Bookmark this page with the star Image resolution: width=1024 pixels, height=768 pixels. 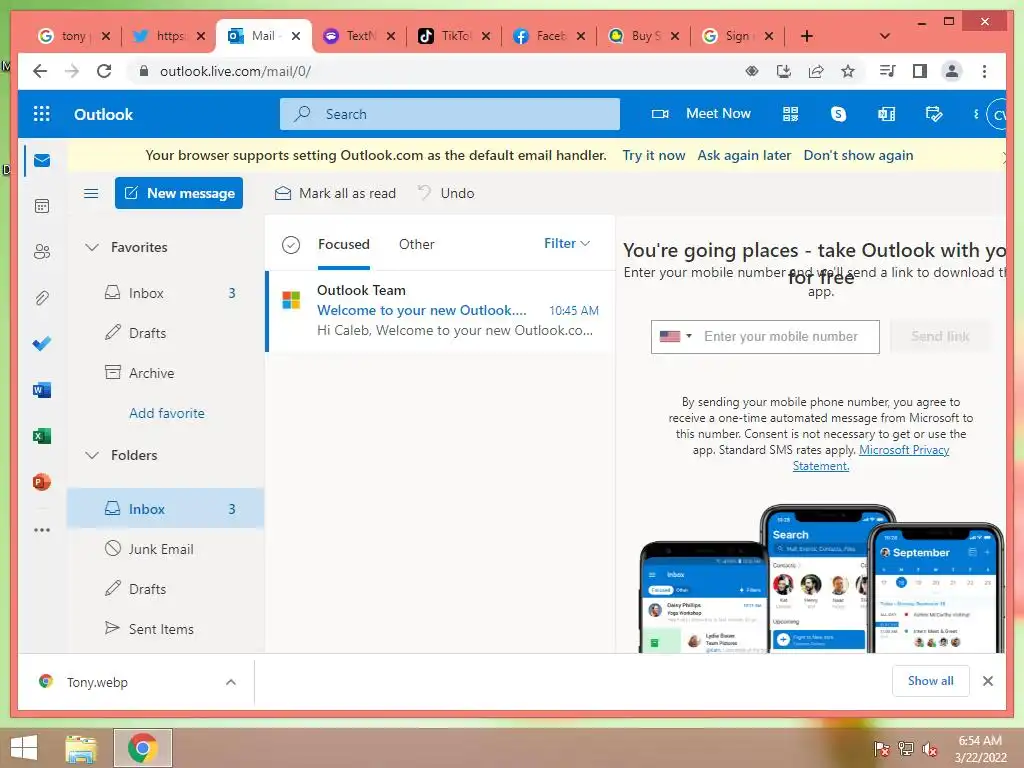click(x=848, y=71)
